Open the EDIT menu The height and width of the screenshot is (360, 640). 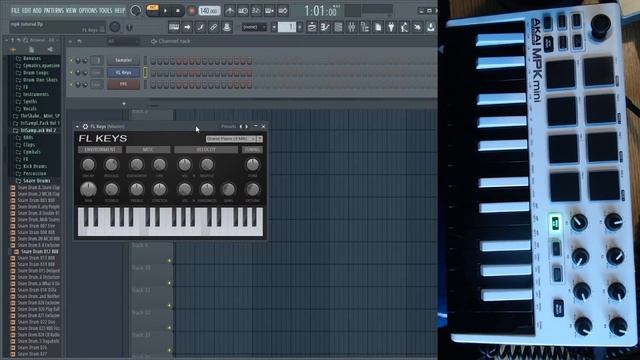[26, 10]
